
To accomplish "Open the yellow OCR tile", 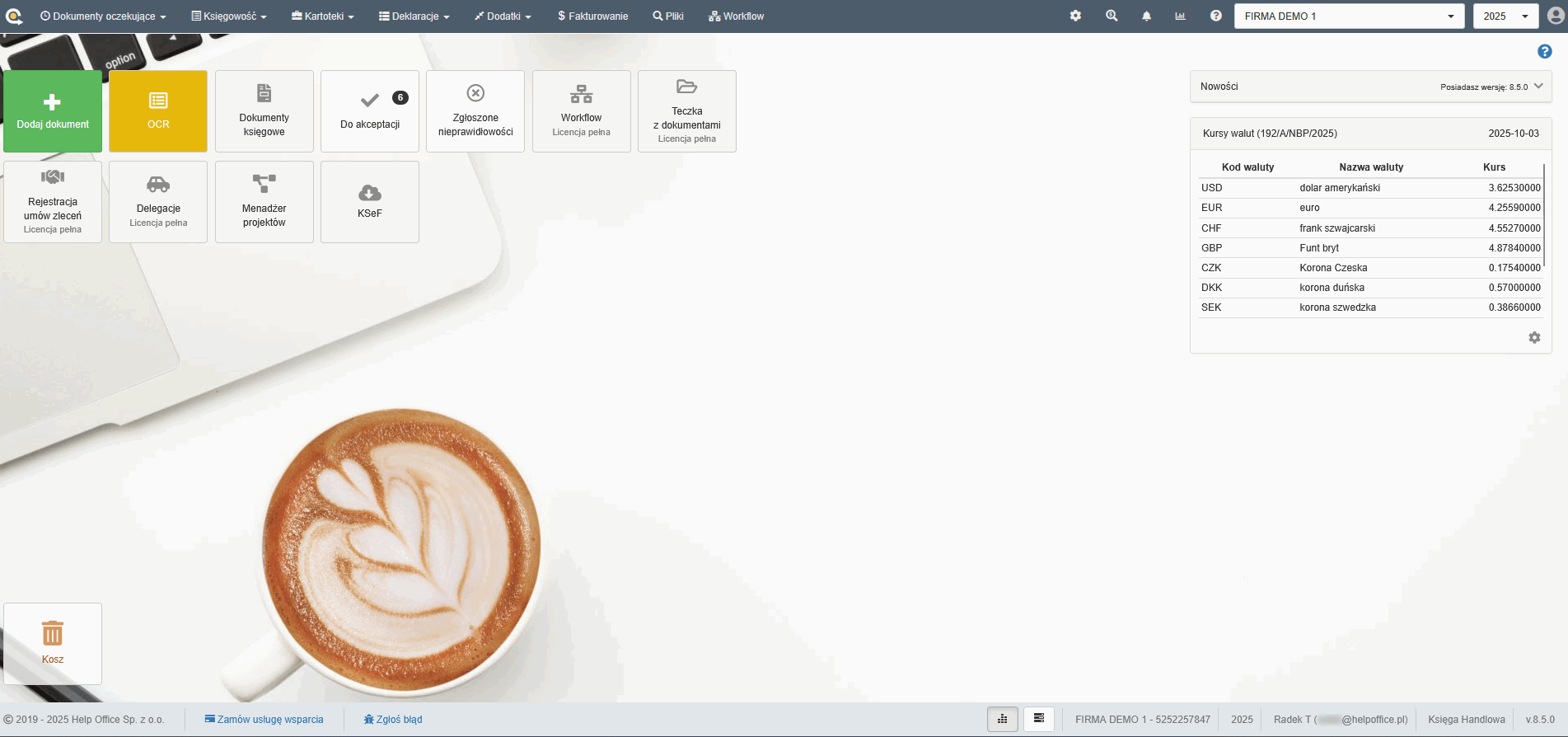I will pos(158,111).
